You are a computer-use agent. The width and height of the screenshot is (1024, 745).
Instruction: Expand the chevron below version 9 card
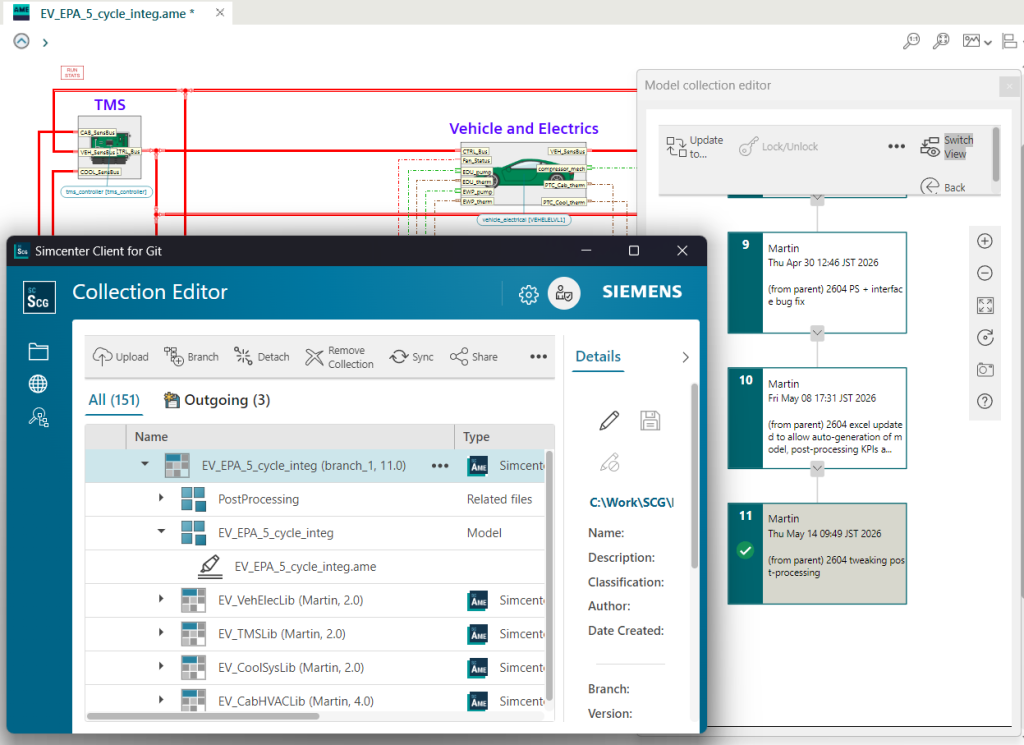[x=817, y=333]
